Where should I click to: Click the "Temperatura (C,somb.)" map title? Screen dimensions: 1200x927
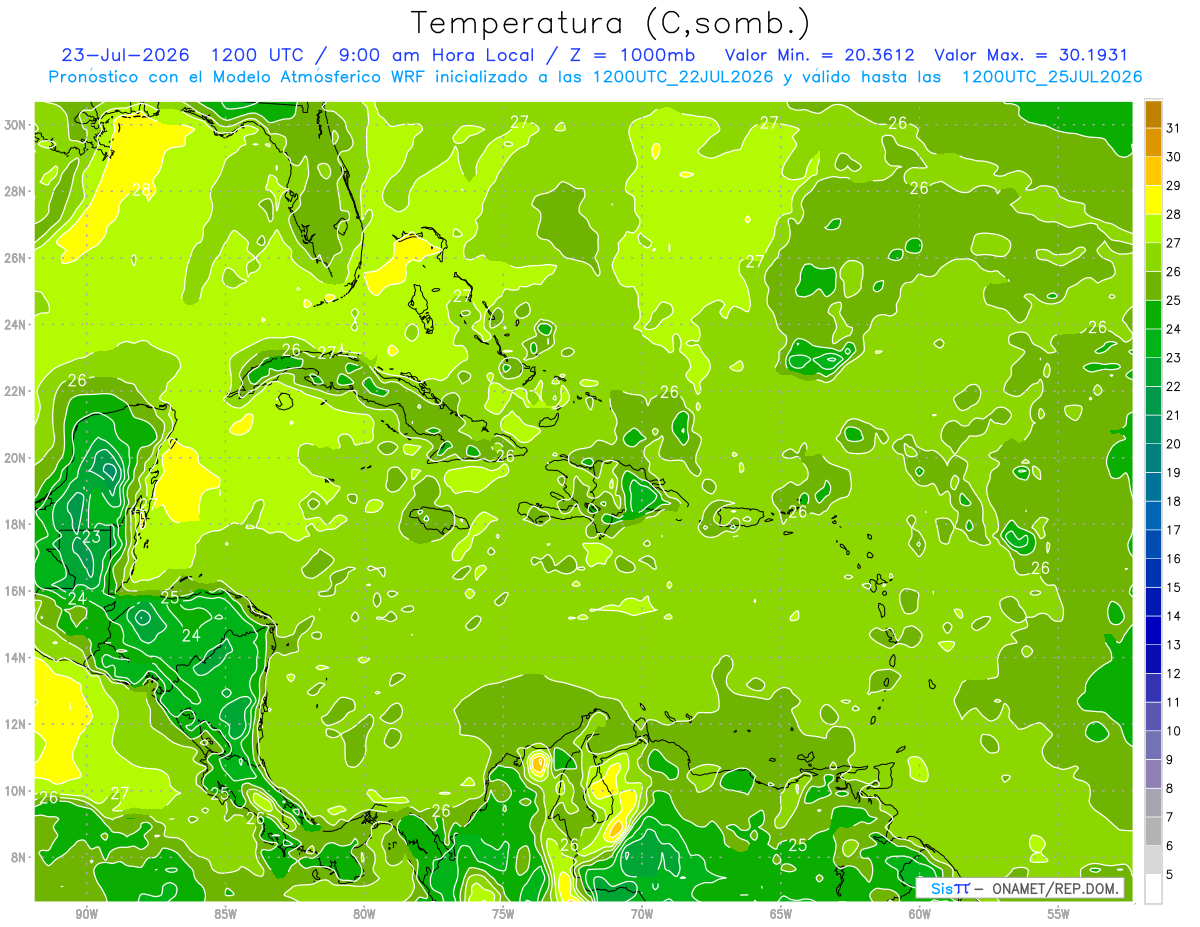(610, 23)
